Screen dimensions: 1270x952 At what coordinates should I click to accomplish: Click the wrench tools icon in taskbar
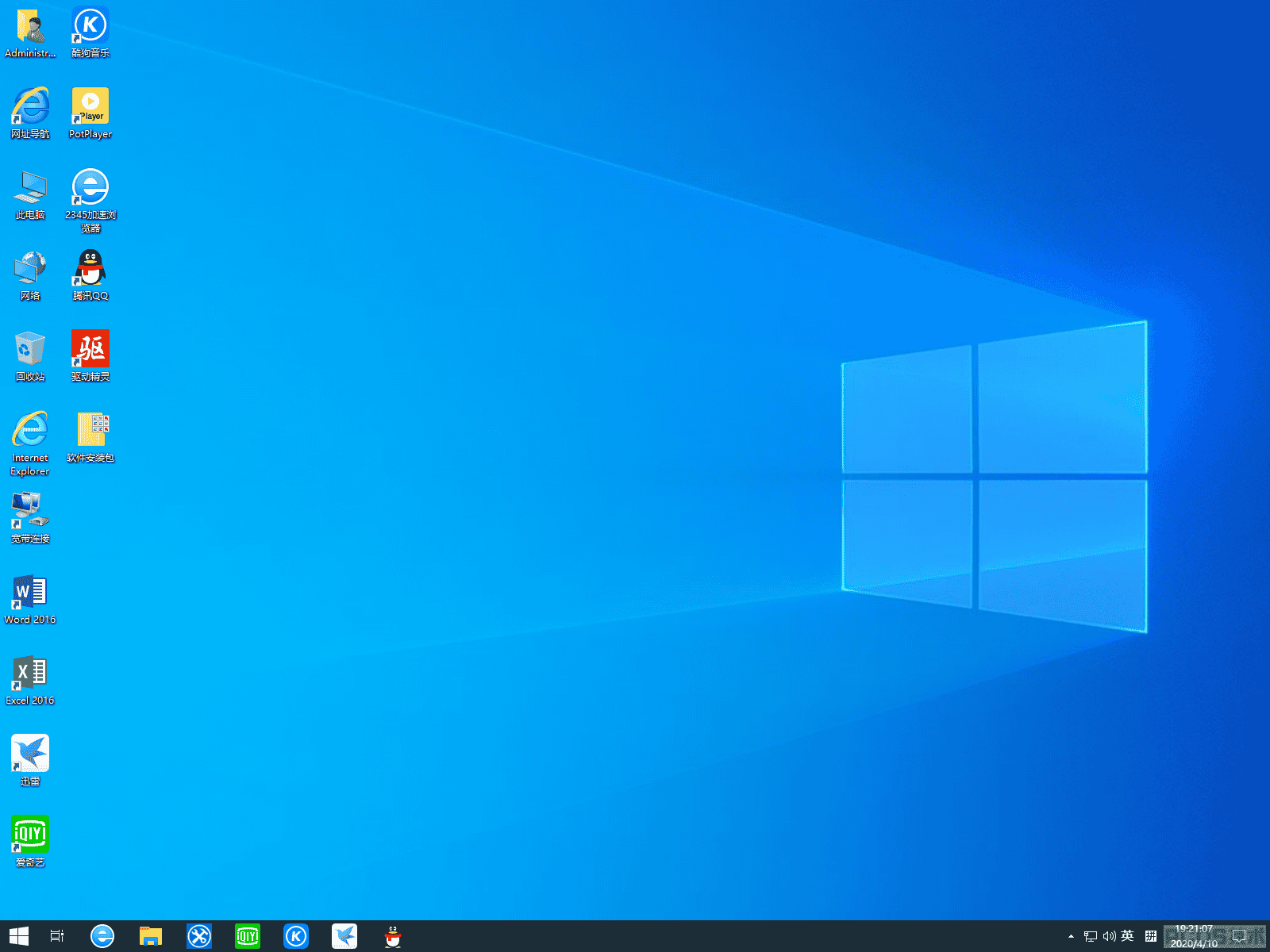click(x=199, y=936)
